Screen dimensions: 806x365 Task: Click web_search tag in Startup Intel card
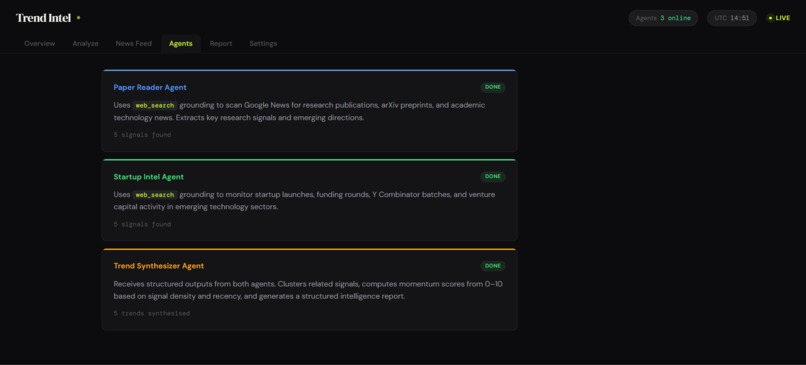pyautogui.click(x=155, y=195)
